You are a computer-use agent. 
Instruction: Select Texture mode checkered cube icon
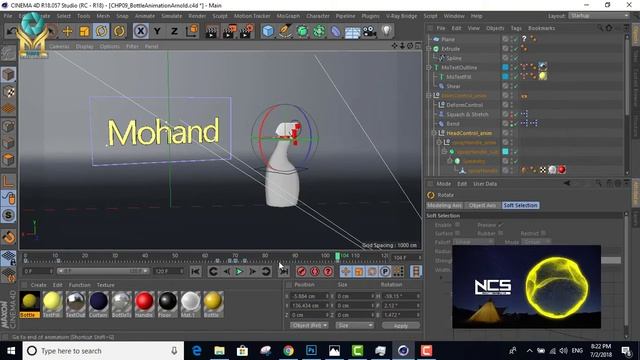click(x=9, y=91)
